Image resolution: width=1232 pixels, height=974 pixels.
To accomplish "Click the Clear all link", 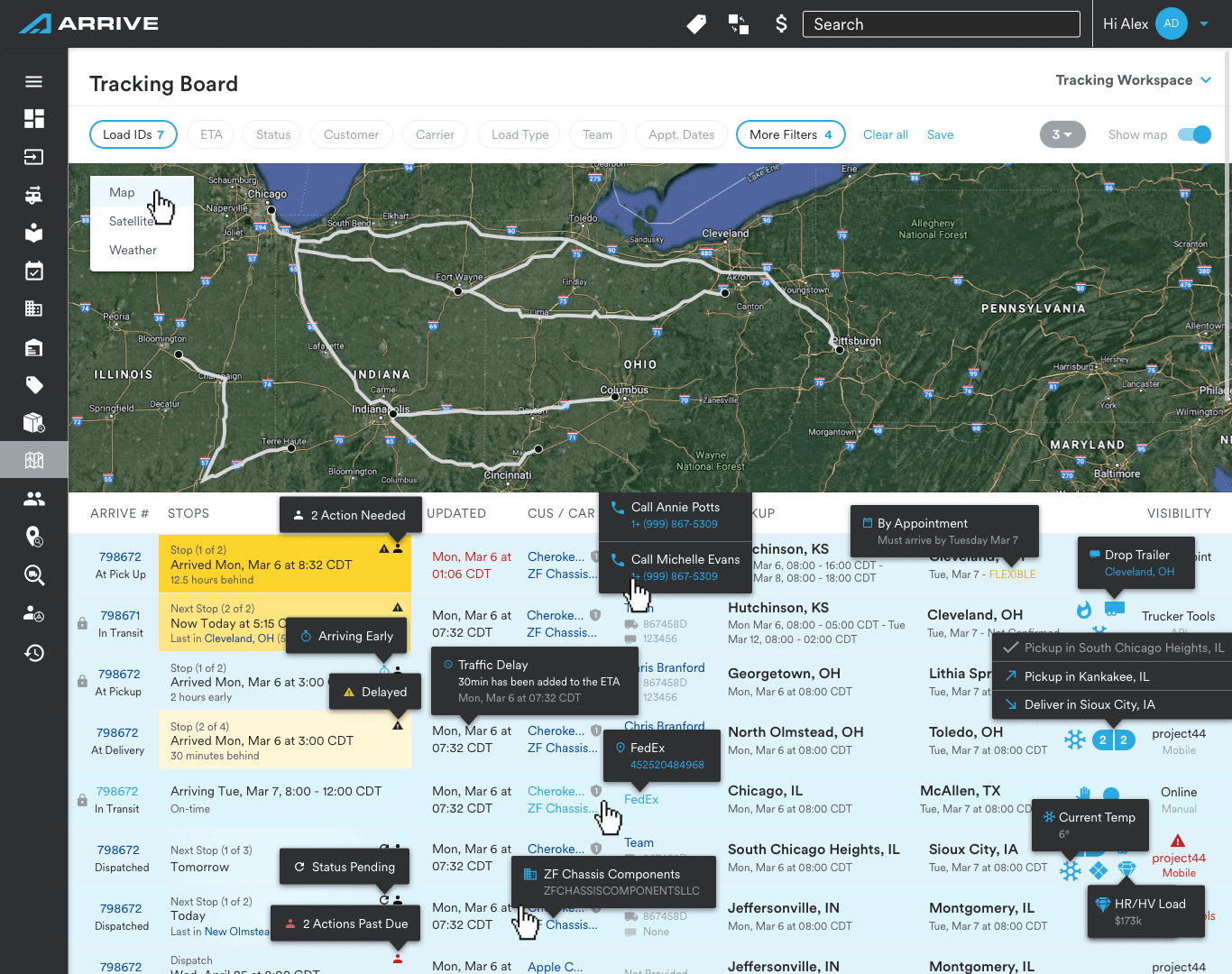I will coord(886,134).
